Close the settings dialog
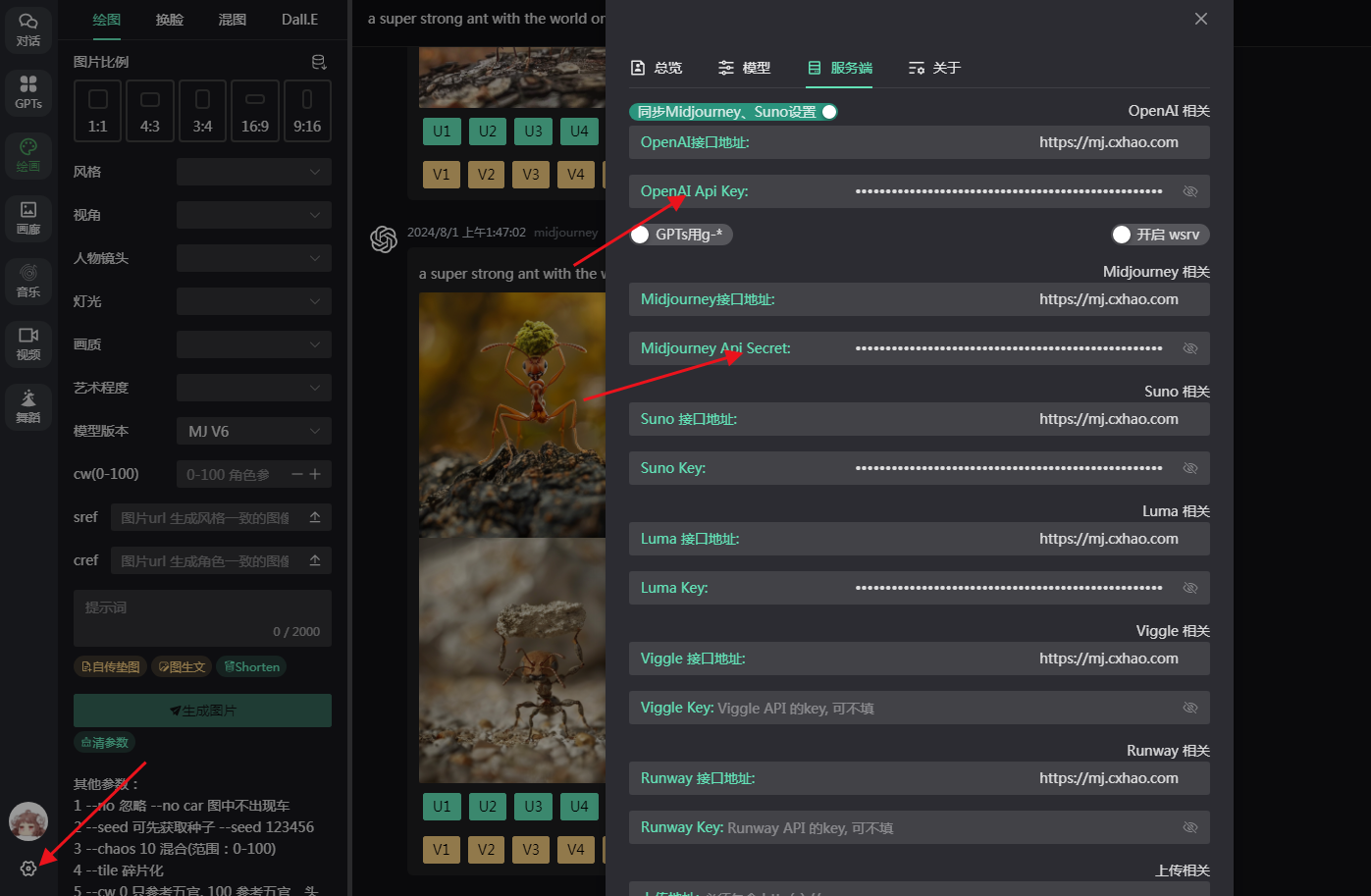The height and width of the screenshot is (896, 1371). tap(1201, 19)
